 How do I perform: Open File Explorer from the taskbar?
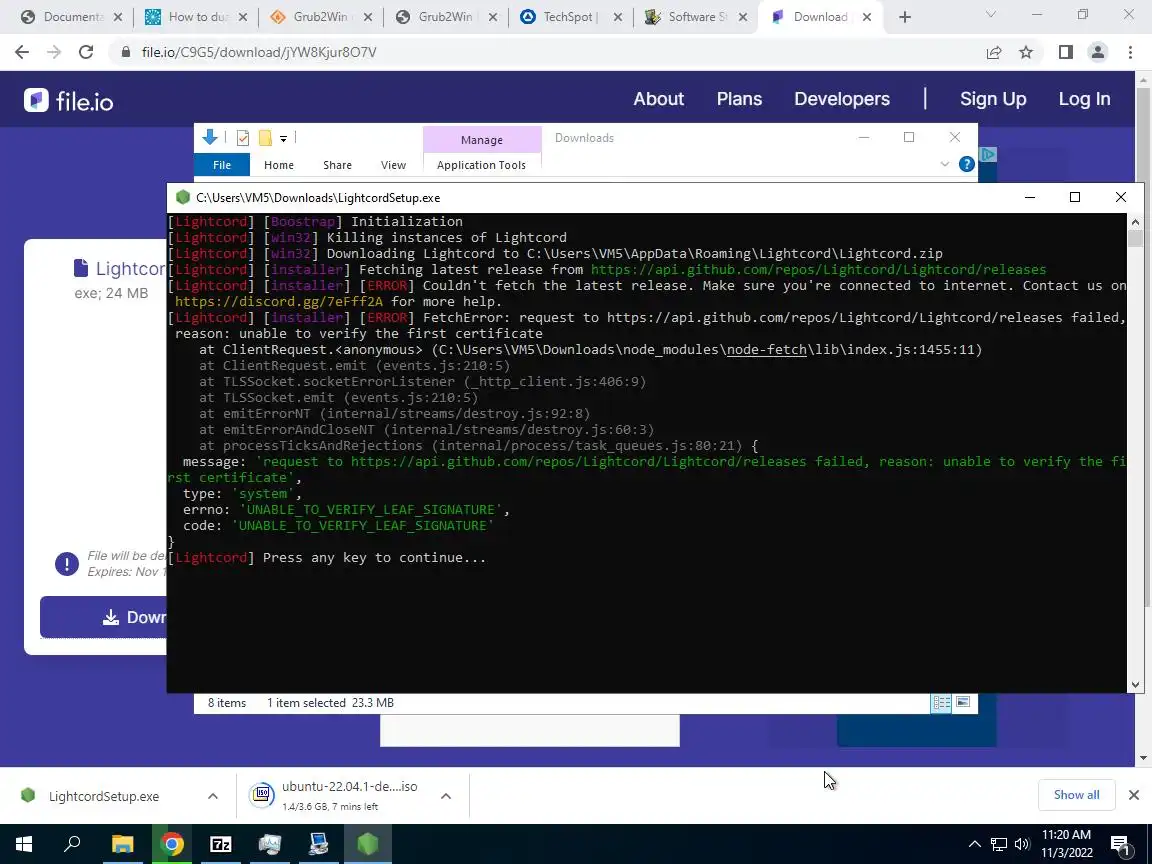click(x=123, y=844)
